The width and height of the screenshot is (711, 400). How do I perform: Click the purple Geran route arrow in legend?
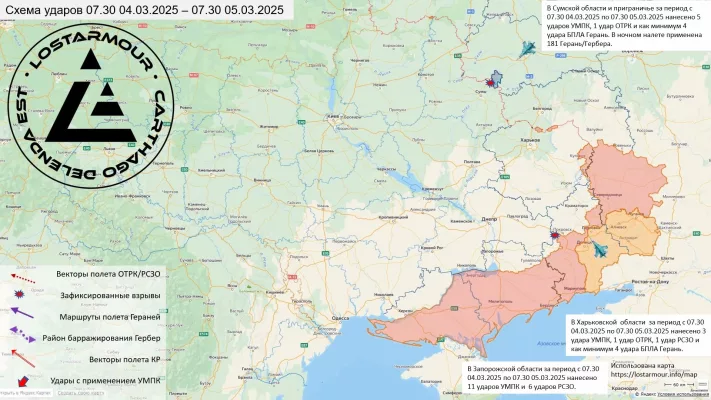pos(22,317)
